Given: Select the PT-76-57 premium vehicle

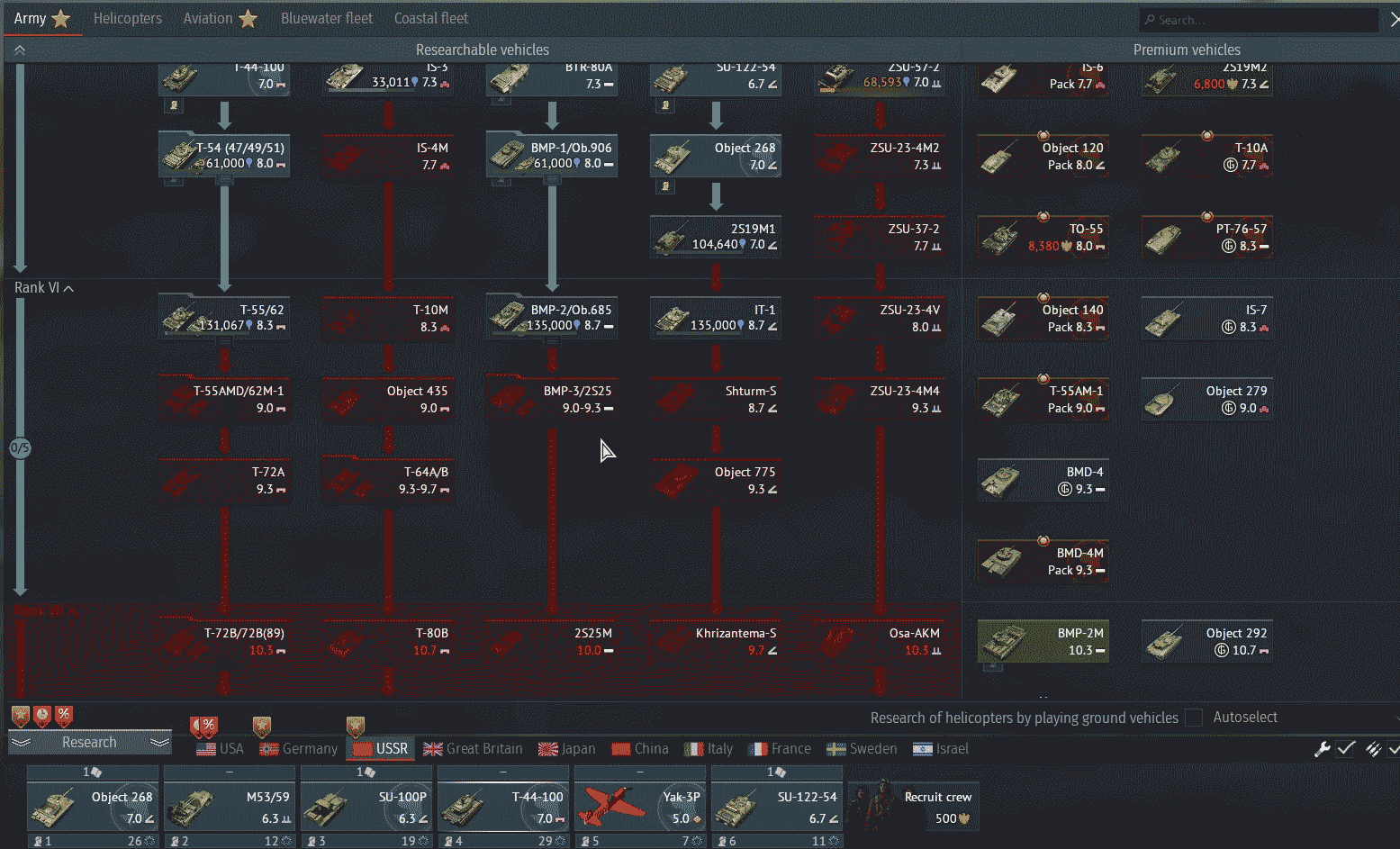Looking at the screenshot, I should click(1207, 237).
